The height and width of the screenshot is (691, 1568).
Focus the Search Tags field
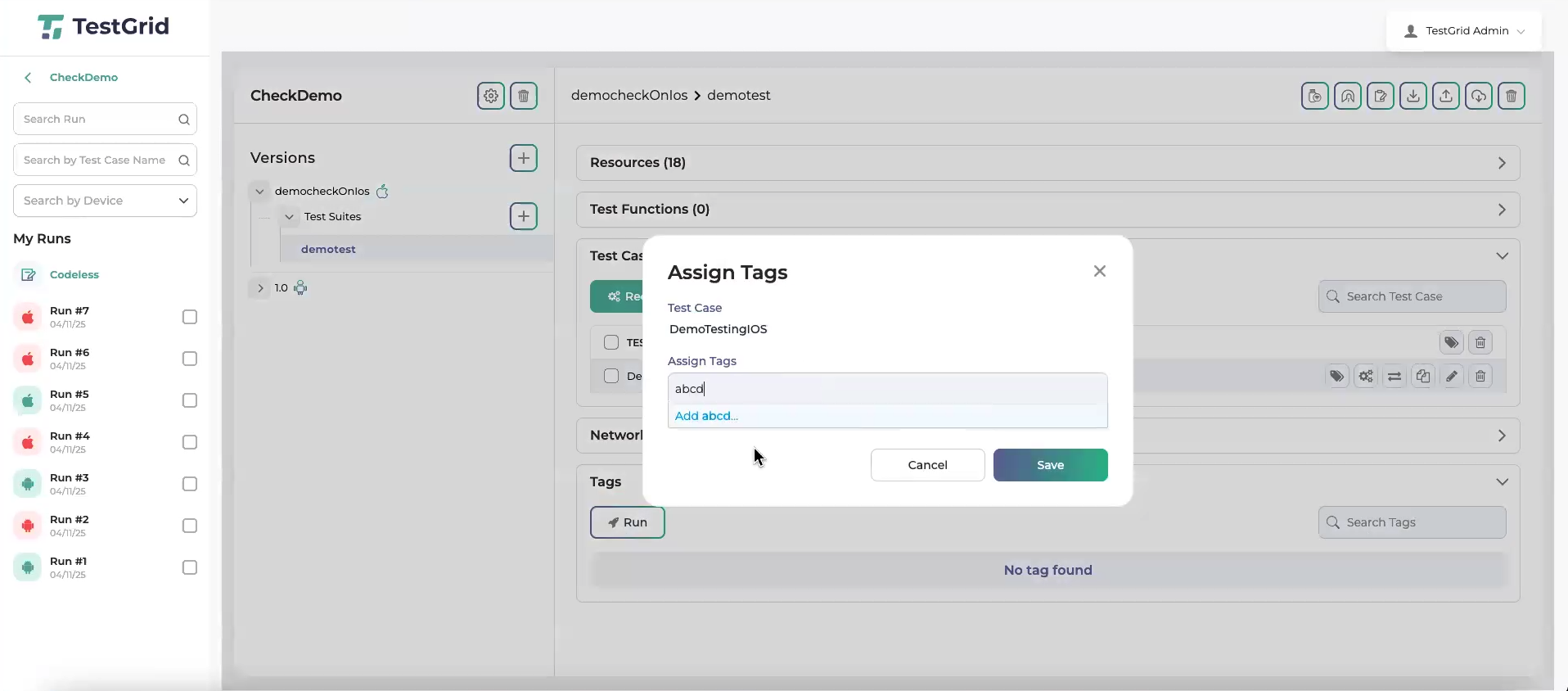(x=1412, y=522)
